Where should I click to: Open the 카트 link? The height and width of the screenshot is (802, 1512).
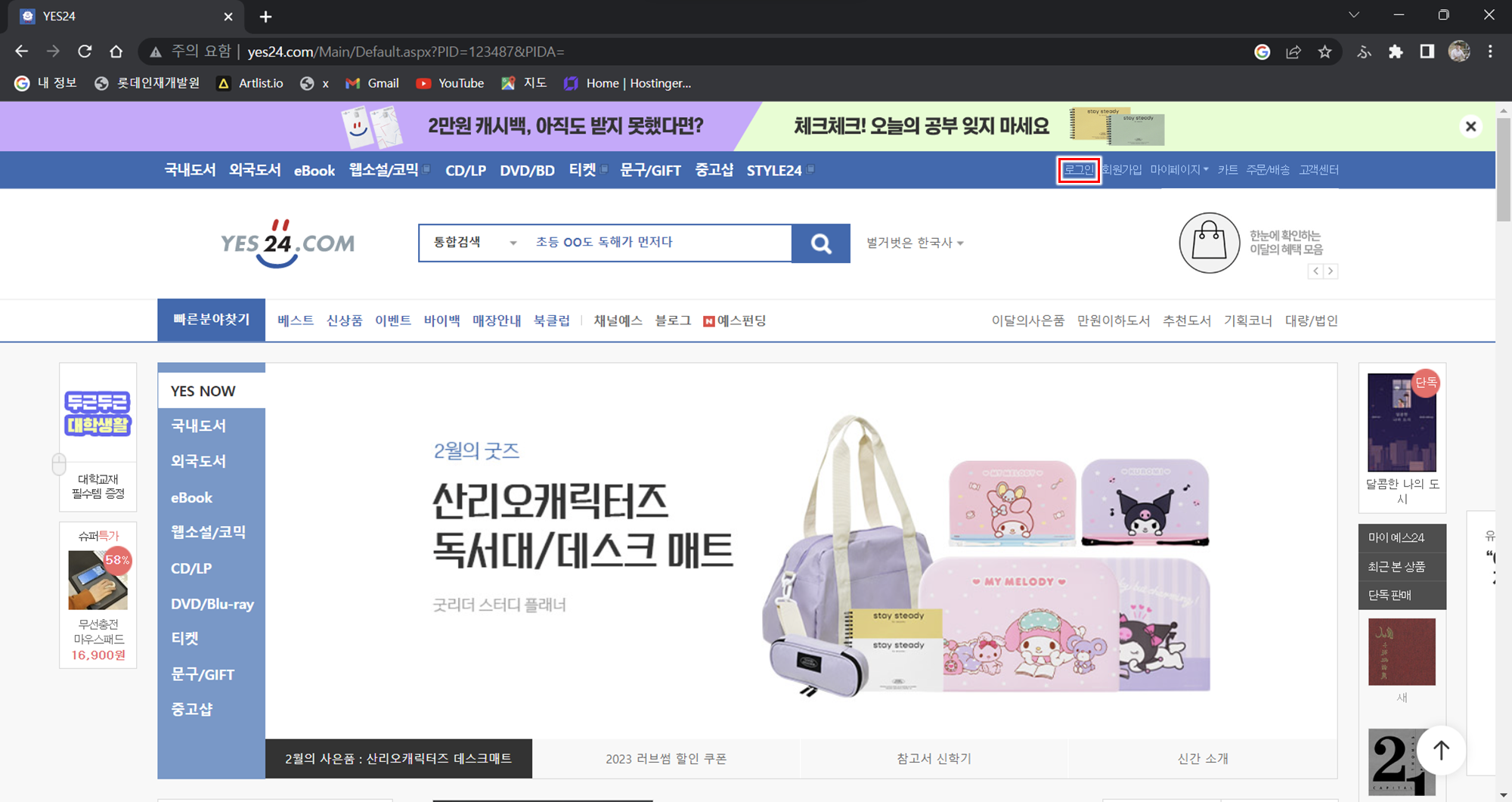pyautogui.click(x=1228, y=170)
